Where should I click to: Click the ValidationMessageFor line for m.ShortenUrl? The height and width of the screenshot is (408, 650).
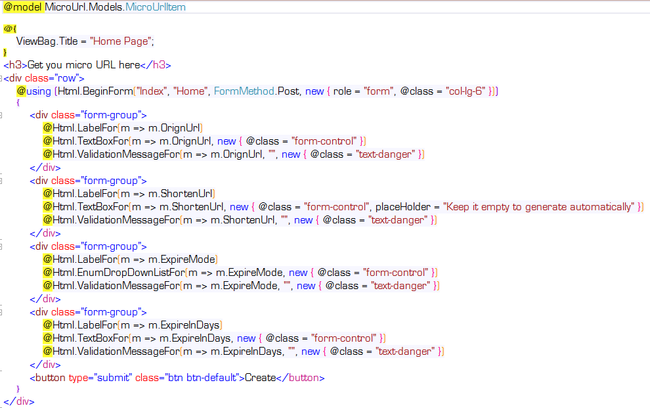pyautogui.click(x=240, y=220)
